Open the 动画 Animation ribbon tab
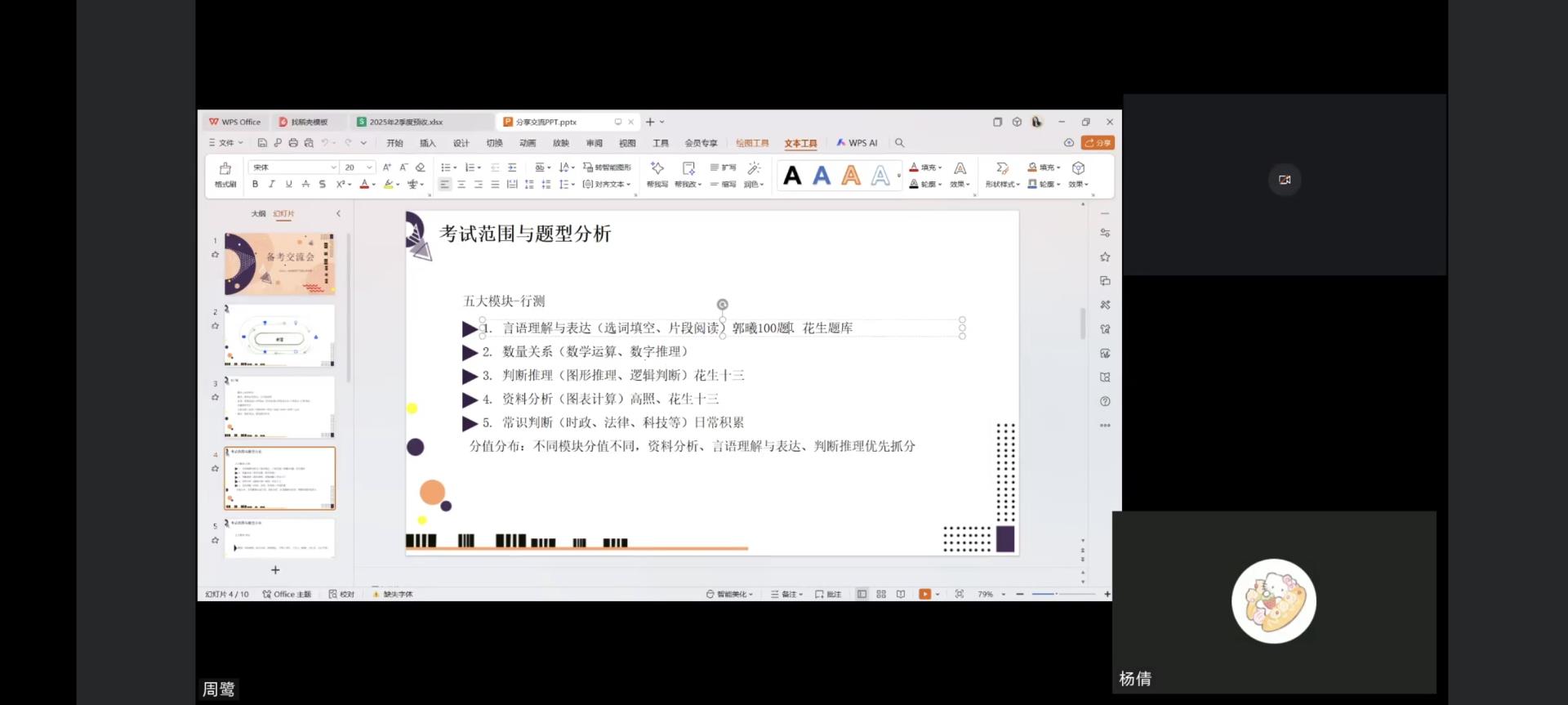 [528, 143]
